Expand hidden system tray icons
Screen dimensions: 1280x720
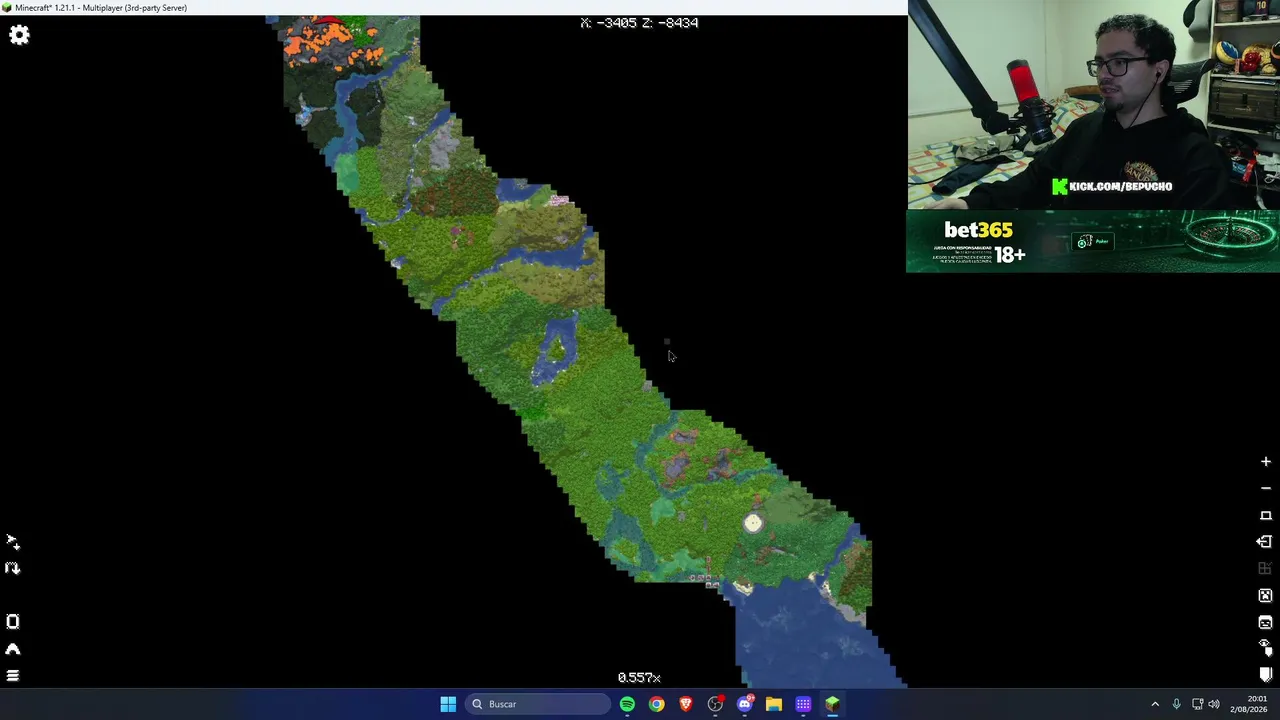point(1155,704)
